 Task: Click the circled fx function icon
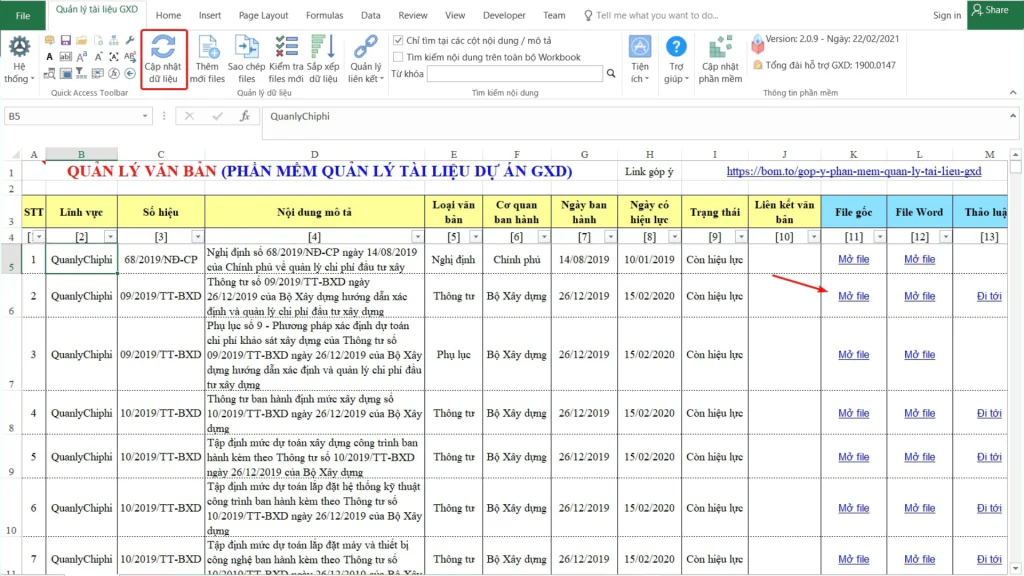tap(114, 73)
